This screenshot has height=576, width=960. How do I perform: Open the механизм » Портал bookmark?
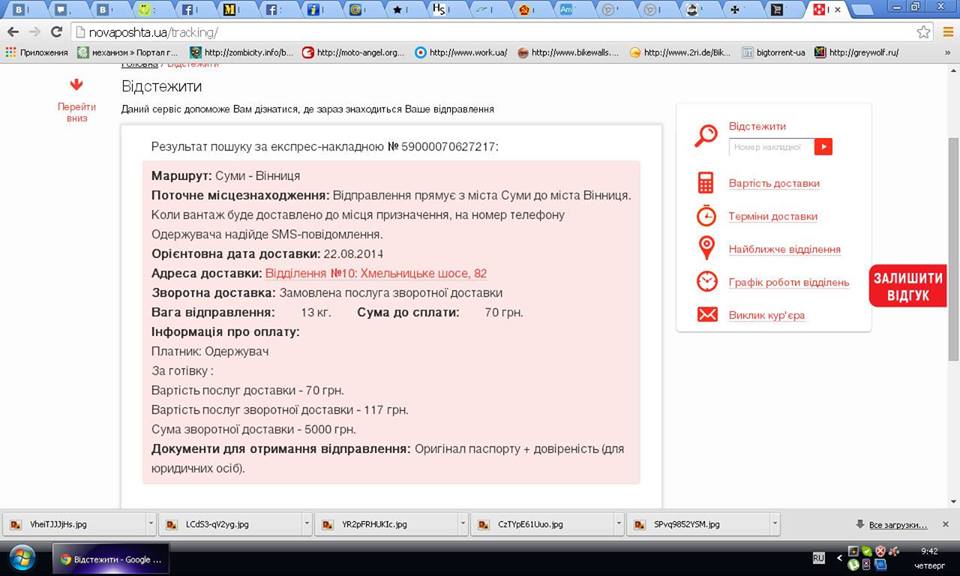[x=127, y=53]
